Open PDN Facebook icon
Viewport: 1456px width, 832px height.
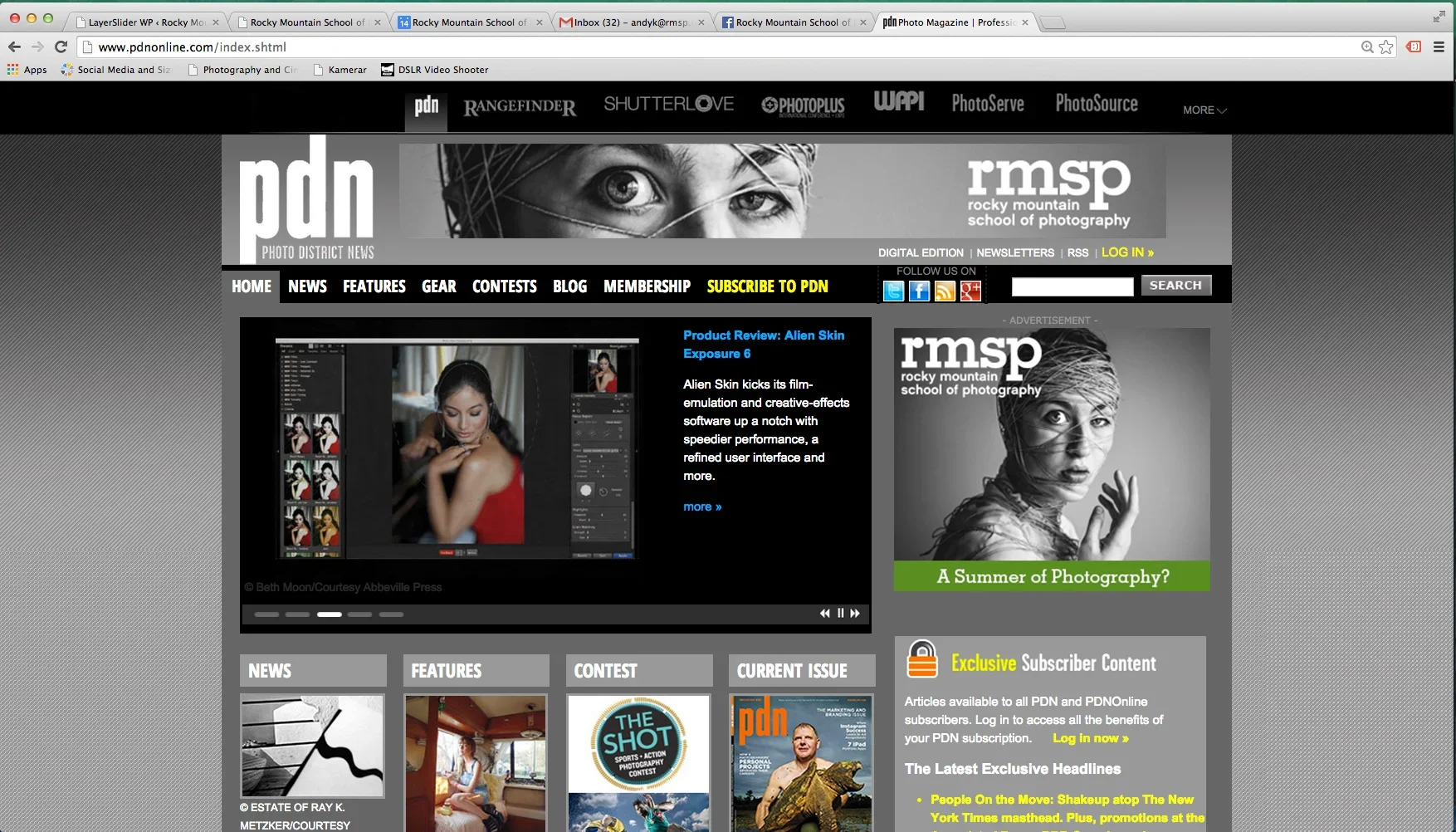919,291
